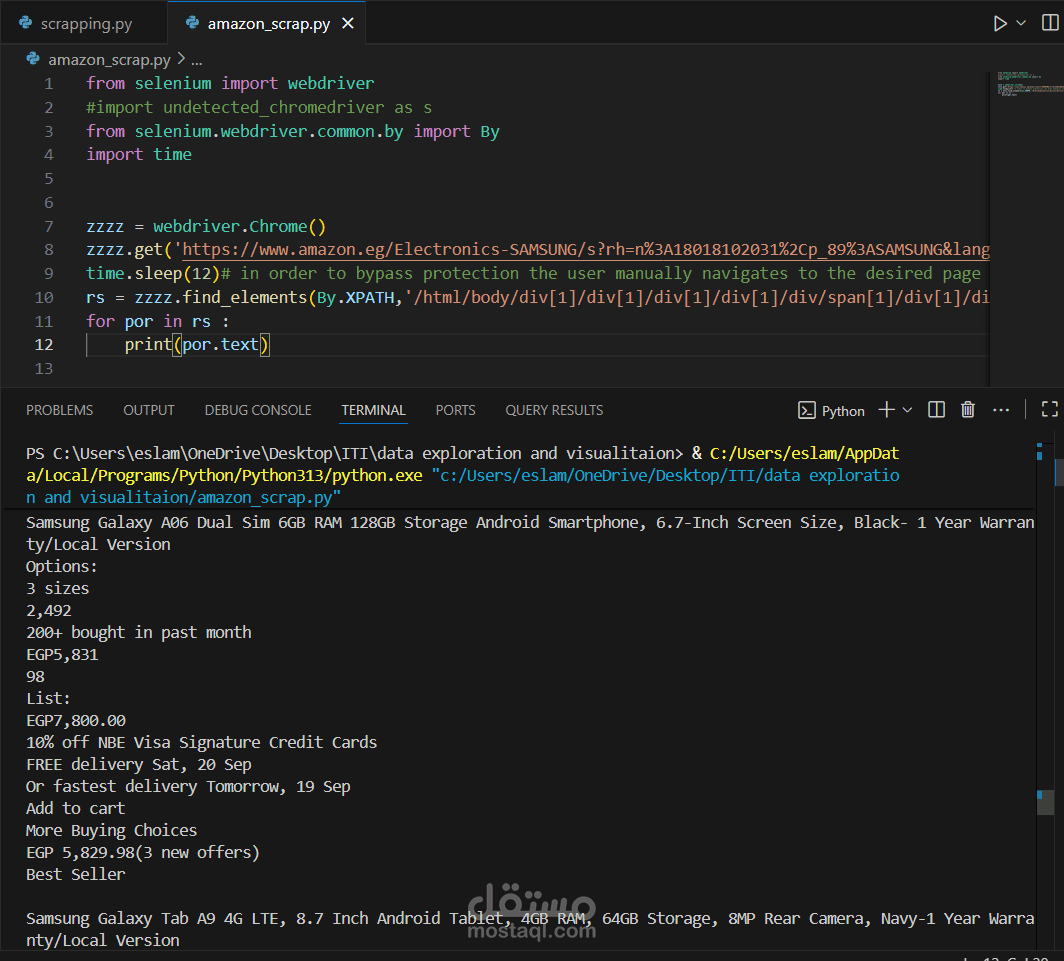The height and width of the screenshot is (961, 1064).
Task: Click 'Add to cart' terminal output line
Action: coord(75,808)
